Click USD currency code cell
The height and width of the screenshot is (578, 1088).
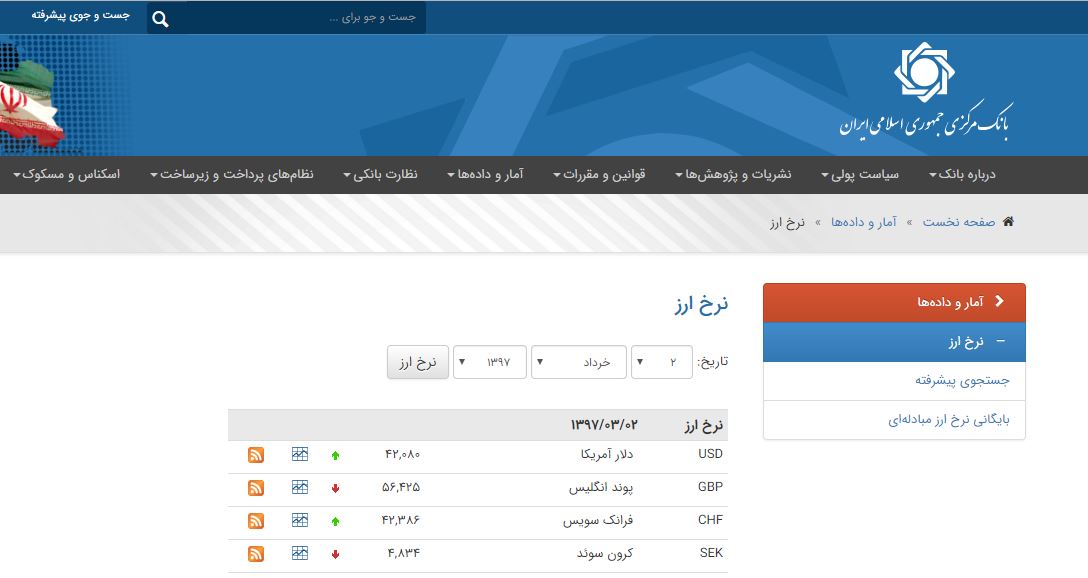click(710, 454)
